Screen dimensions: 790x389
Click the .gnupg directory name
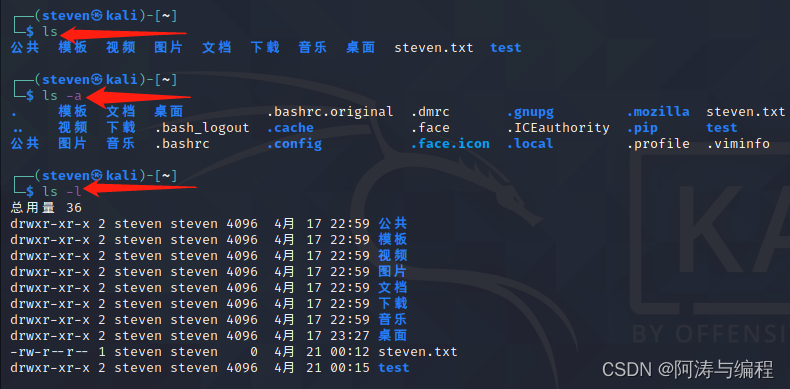pos(530,112)
